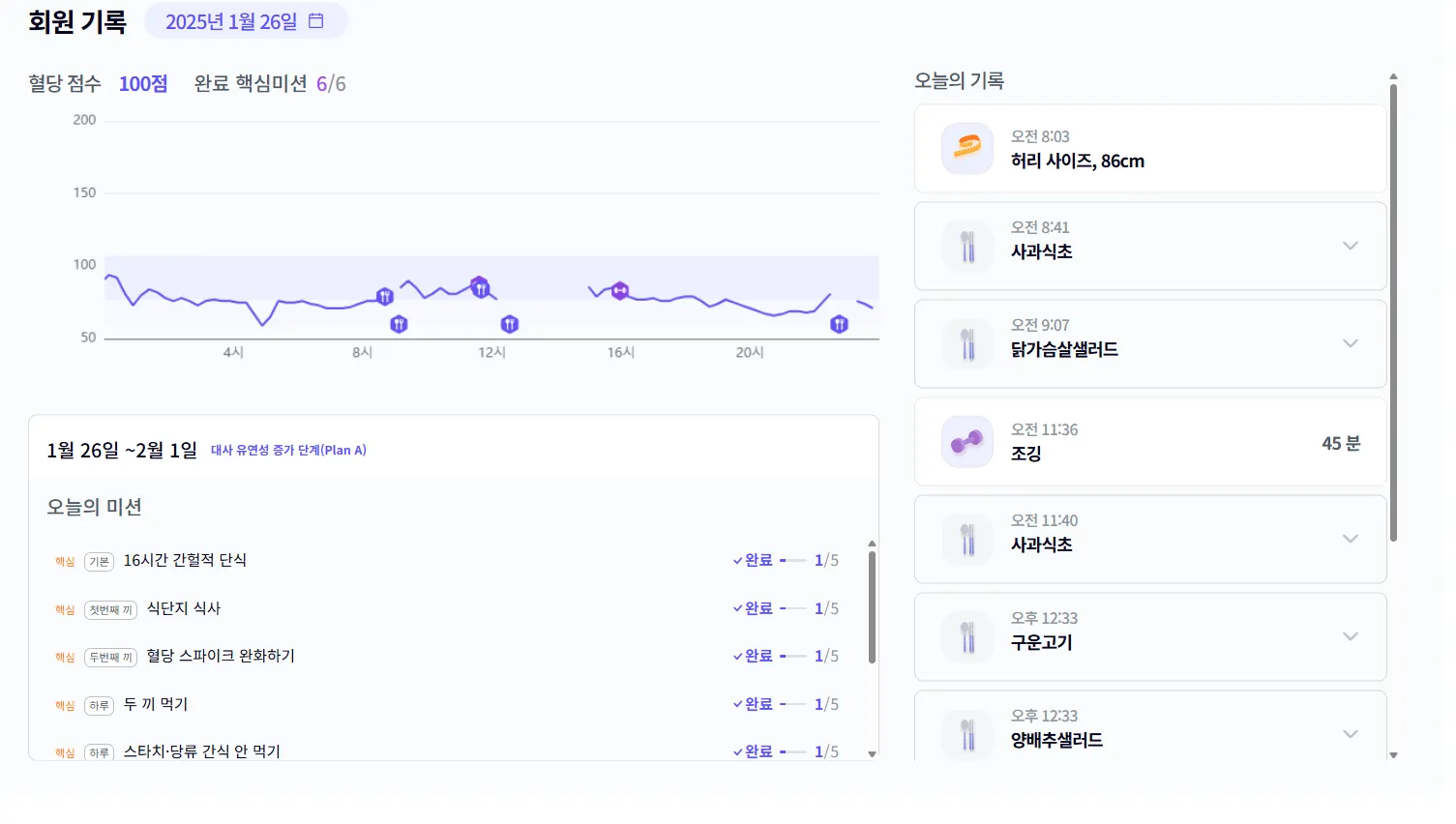The height and width of the screenshot is (824, 1456).
Task: Click the down arrow of the 오늘의 기록 scrollbar
Action: click(x=1393, y=755)
